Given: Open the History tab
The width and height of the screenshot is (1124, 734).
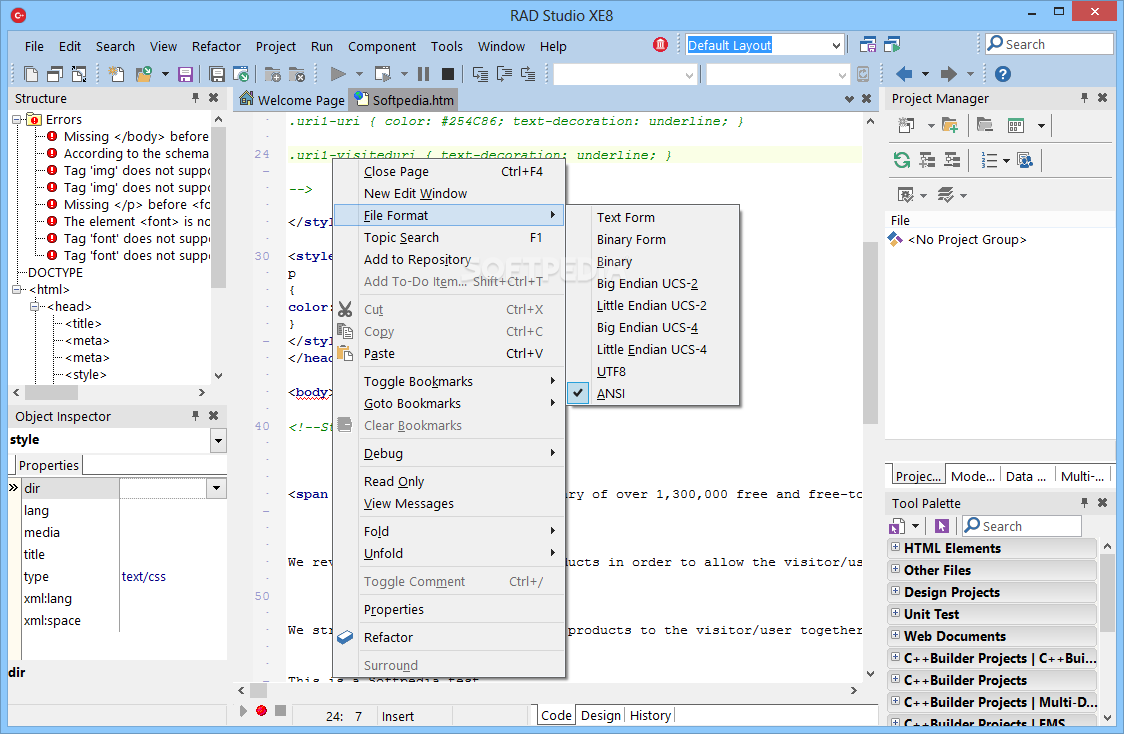Looking at the screenshot, I should 650,715.
